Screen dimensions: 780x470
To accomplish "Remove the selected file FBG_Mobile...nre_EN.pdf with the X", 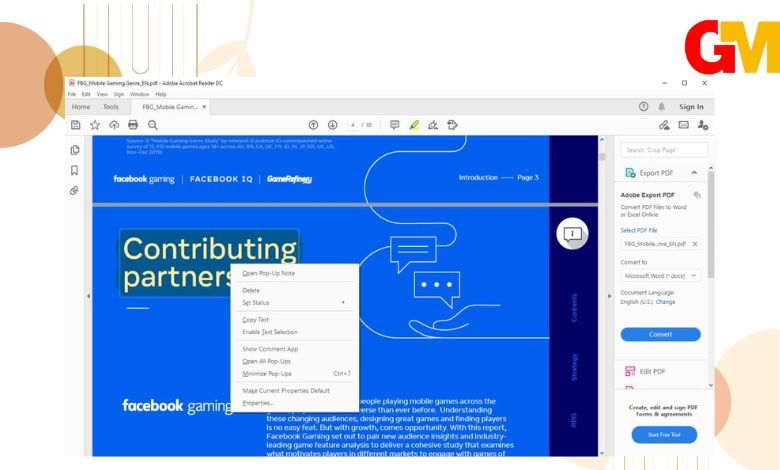I will click(x=695, y=244).
